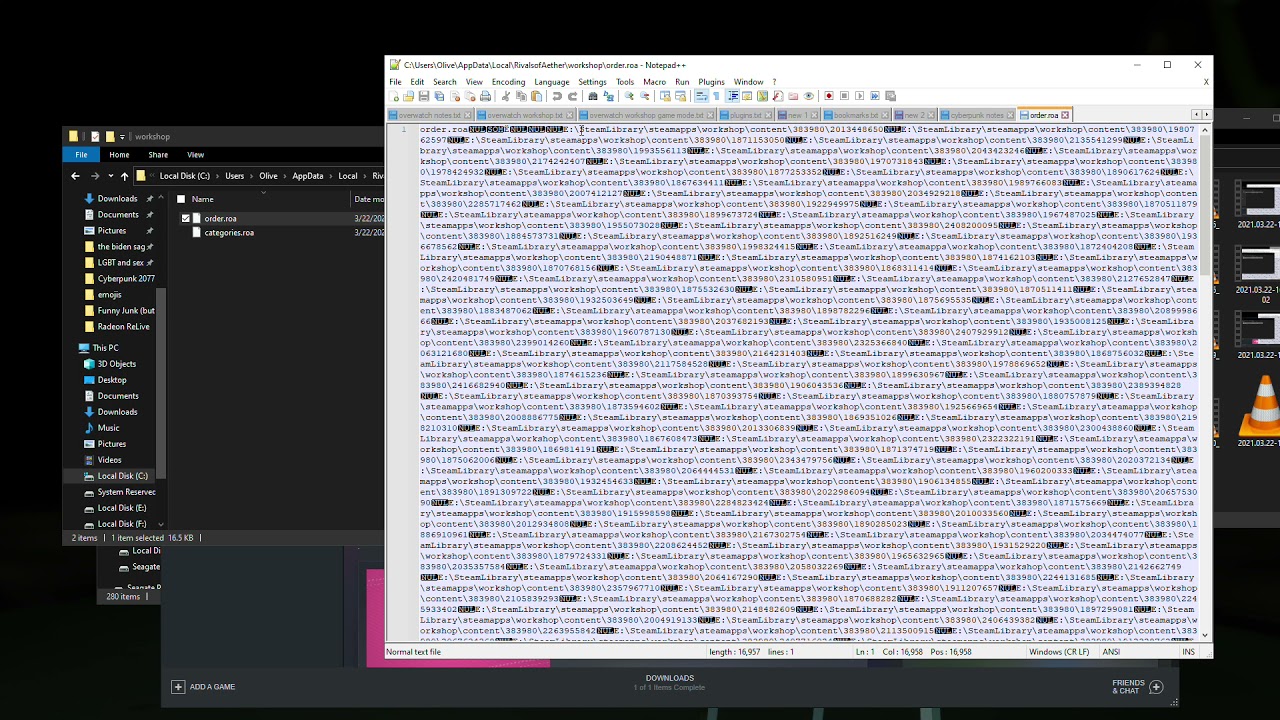Open the Language menu
Screen dimensions: 1280x720
551,82
